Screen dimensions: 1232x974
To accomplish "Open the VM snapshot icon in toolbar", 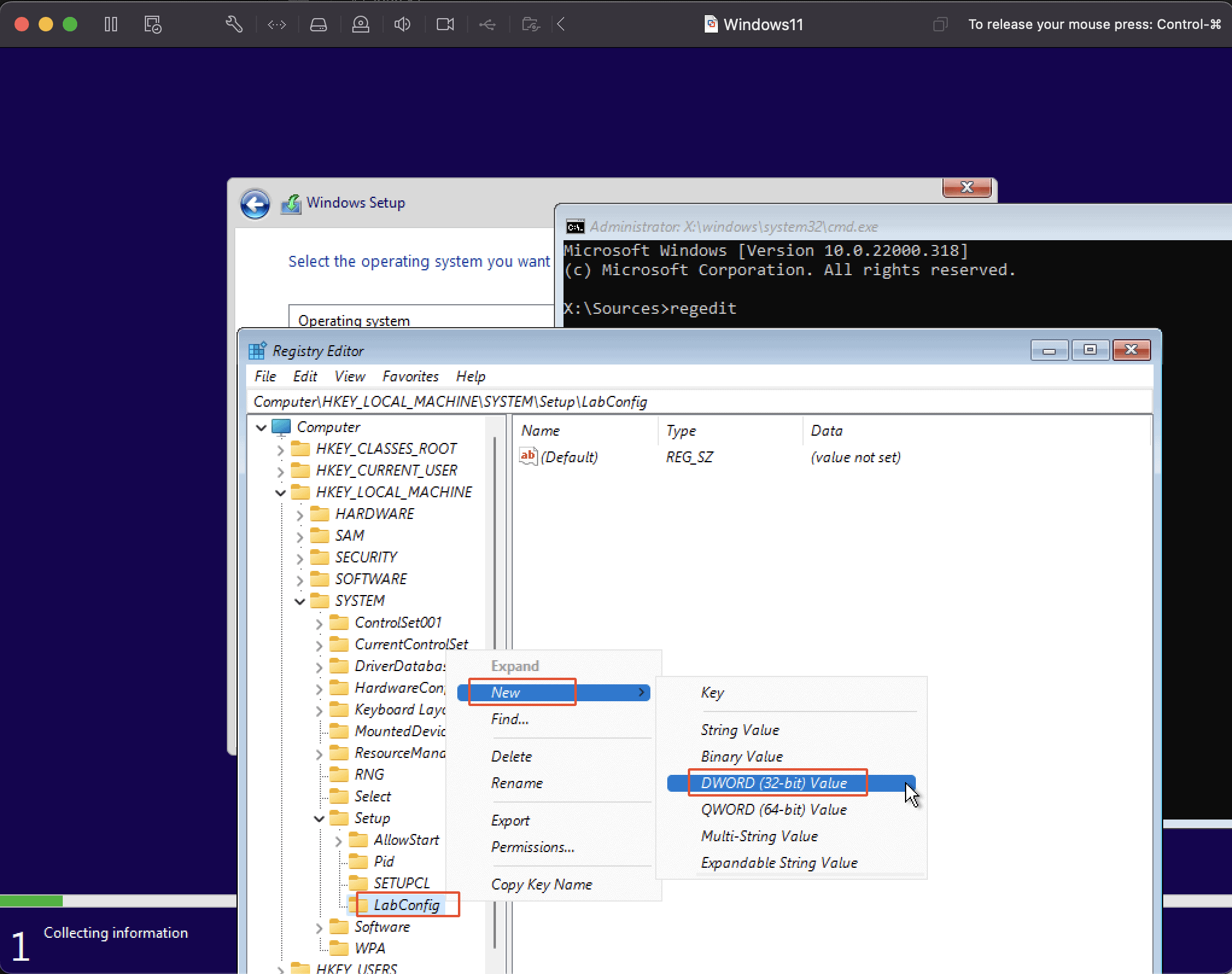I will 153,24.
